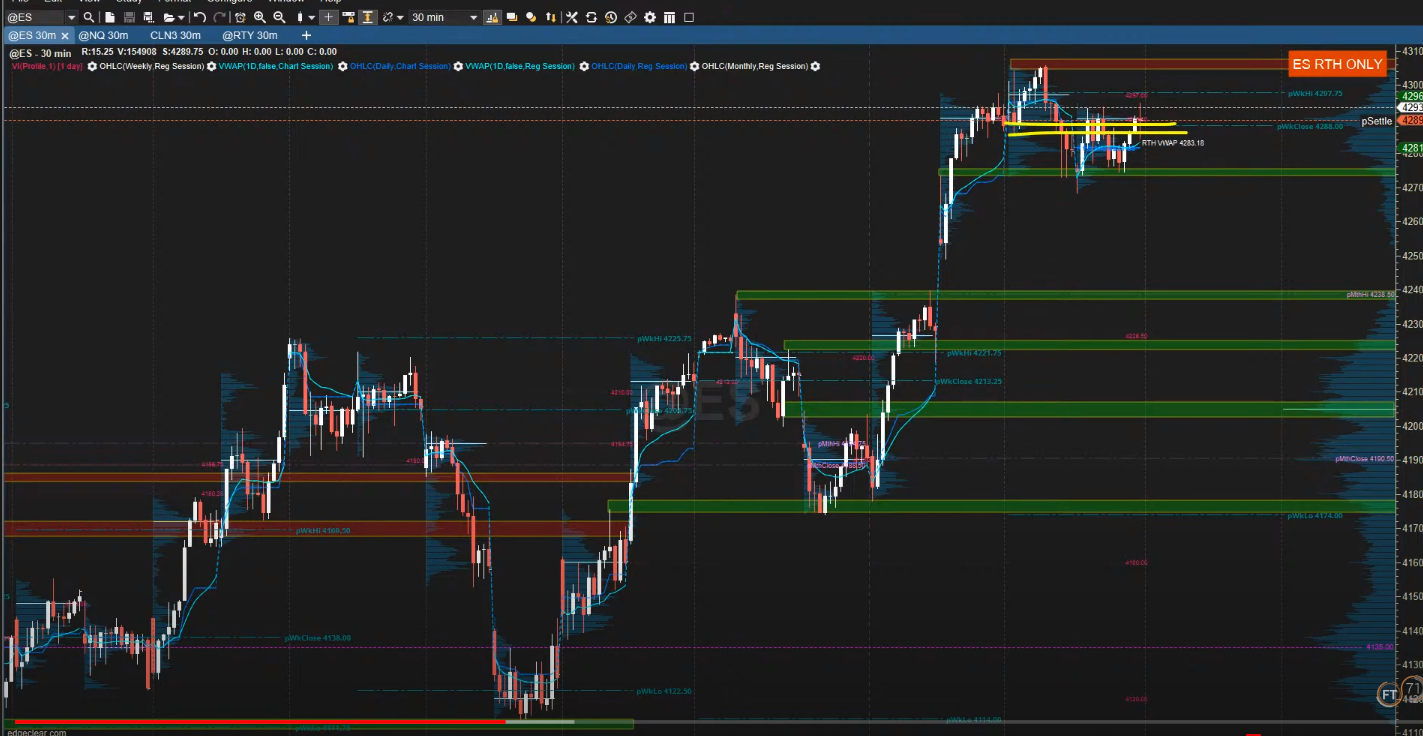Open the symbol search magnifier
Screen dimensions: 1423x736
89,17
